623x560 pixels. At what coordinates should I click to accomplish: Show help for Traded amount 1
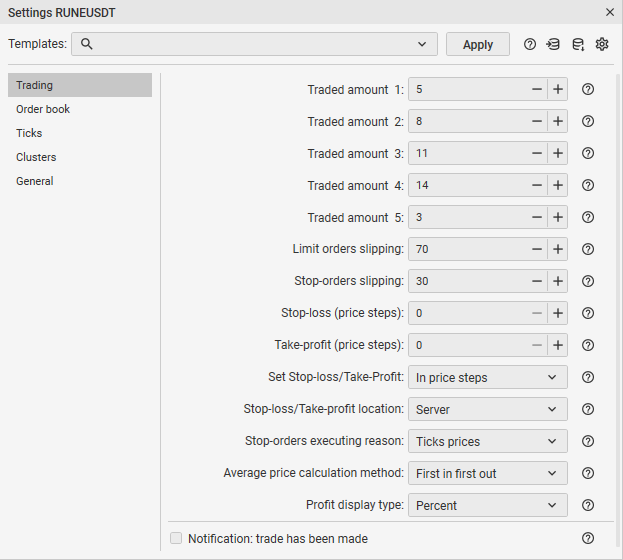(588, 89)
